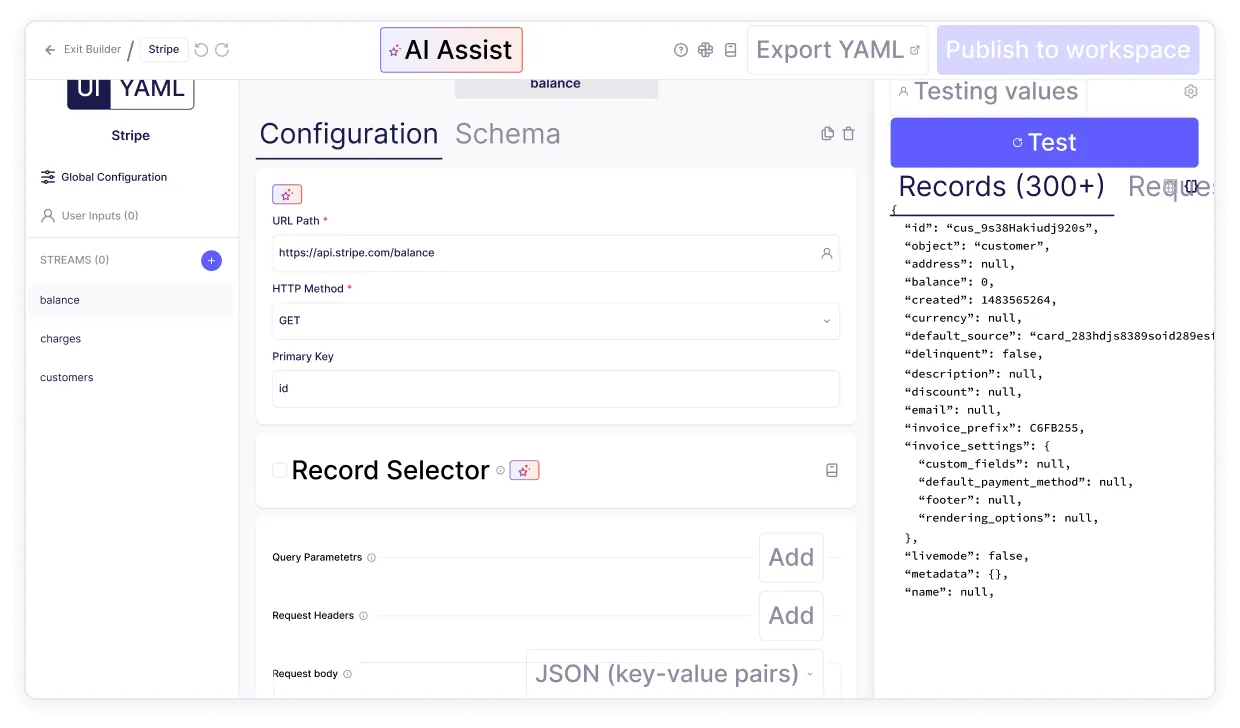Open Global Configuration
1240x728 pixels.
[x=104, y=177]
